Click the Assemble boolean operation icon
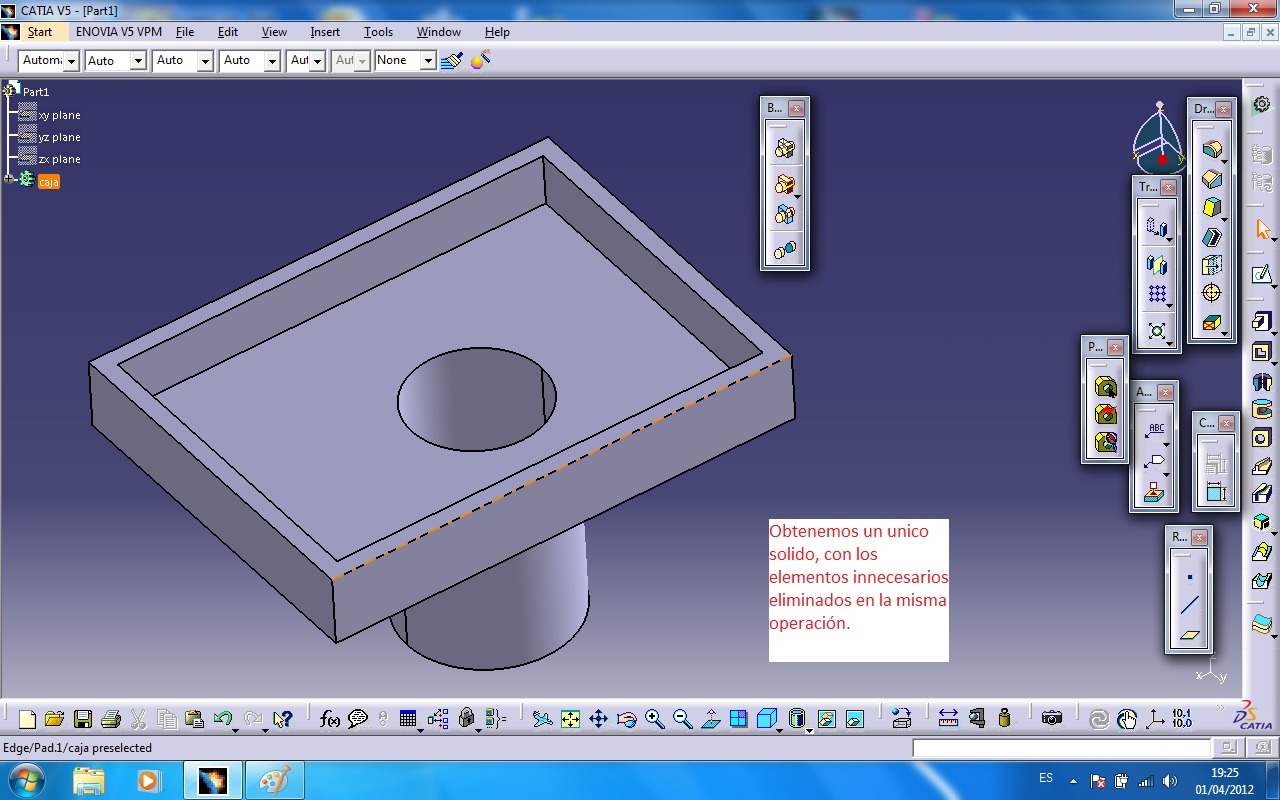This screenshot has width=1280, height=800. (x=785, y=148)
